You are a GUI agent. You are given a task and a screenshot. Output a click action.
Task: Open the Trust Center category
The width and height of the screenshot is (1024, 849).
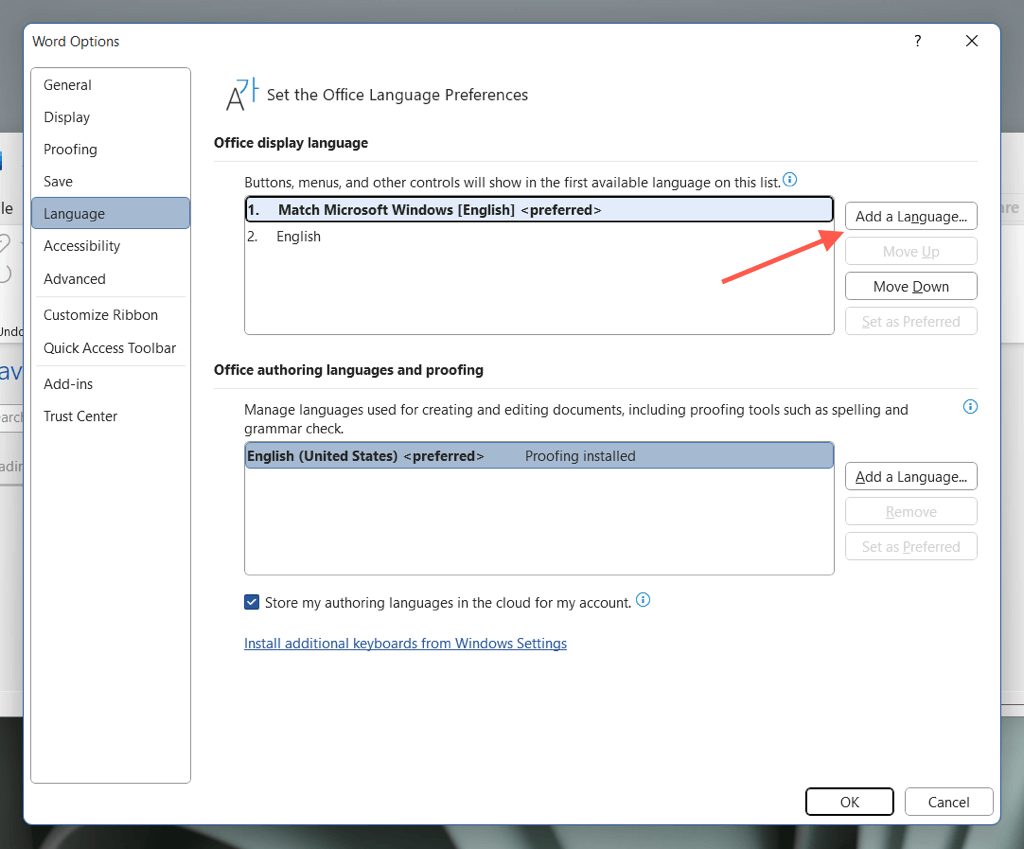(x=80, y=416)
